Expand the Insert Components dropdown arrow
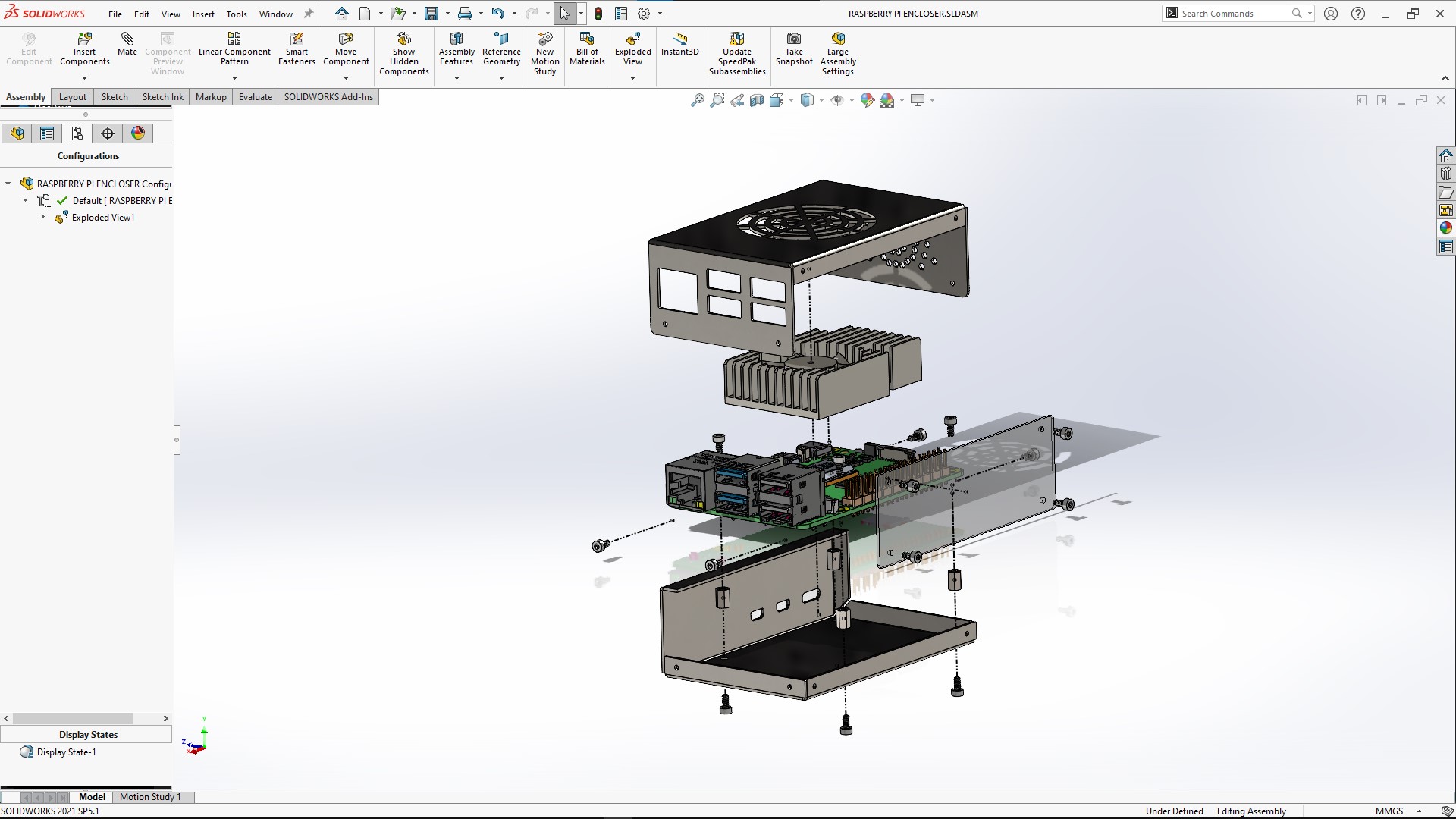 coord(84,78)
